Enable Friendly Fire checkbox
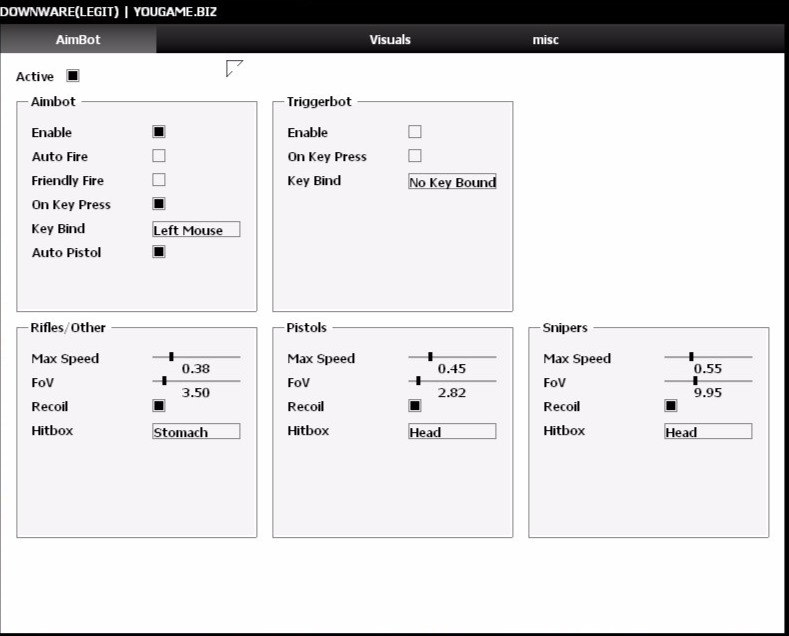The height and width of the screenshot is (636, 789). (x=159, y=180)
